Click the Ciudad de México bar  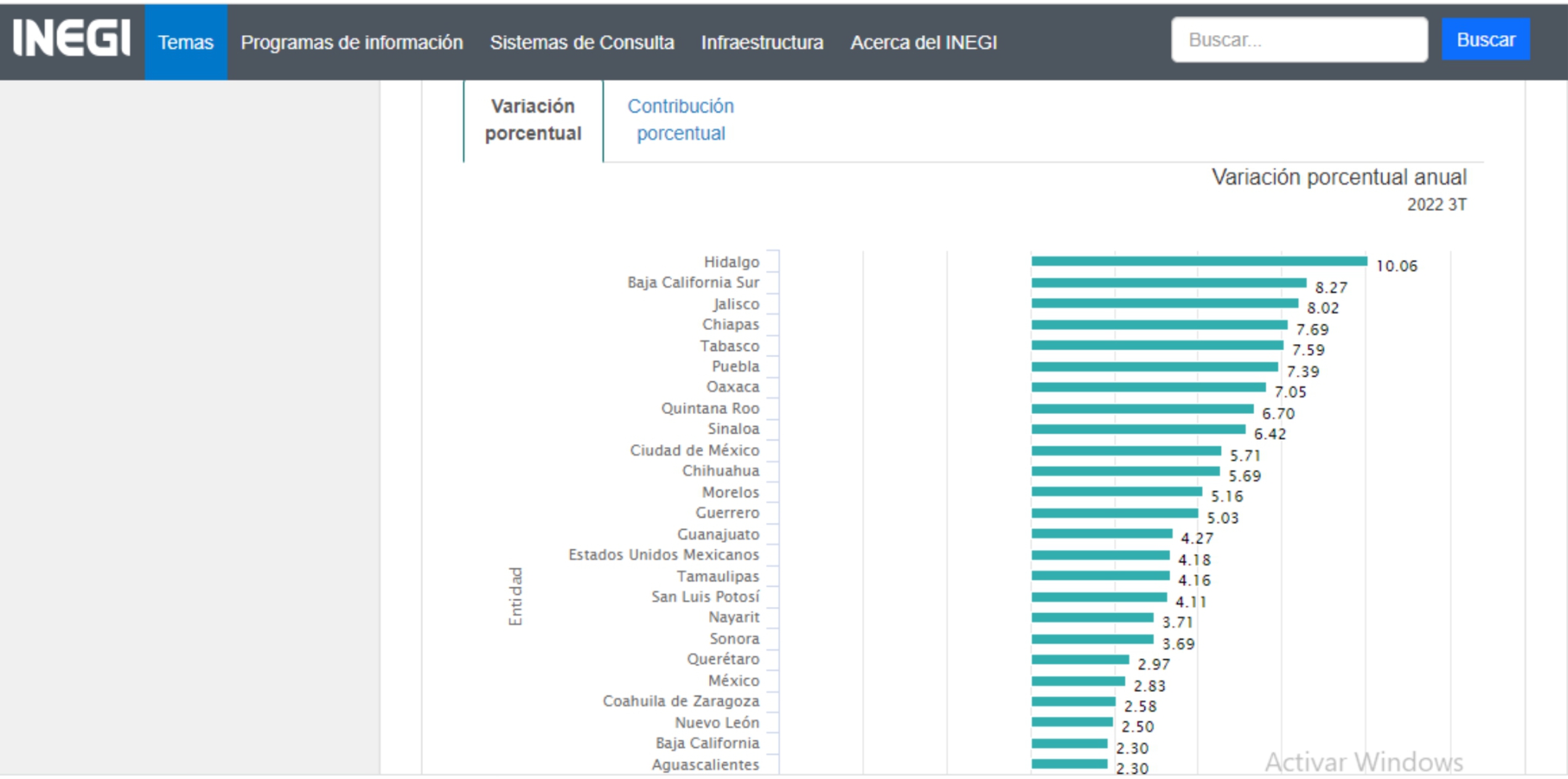click(1125, 451)
